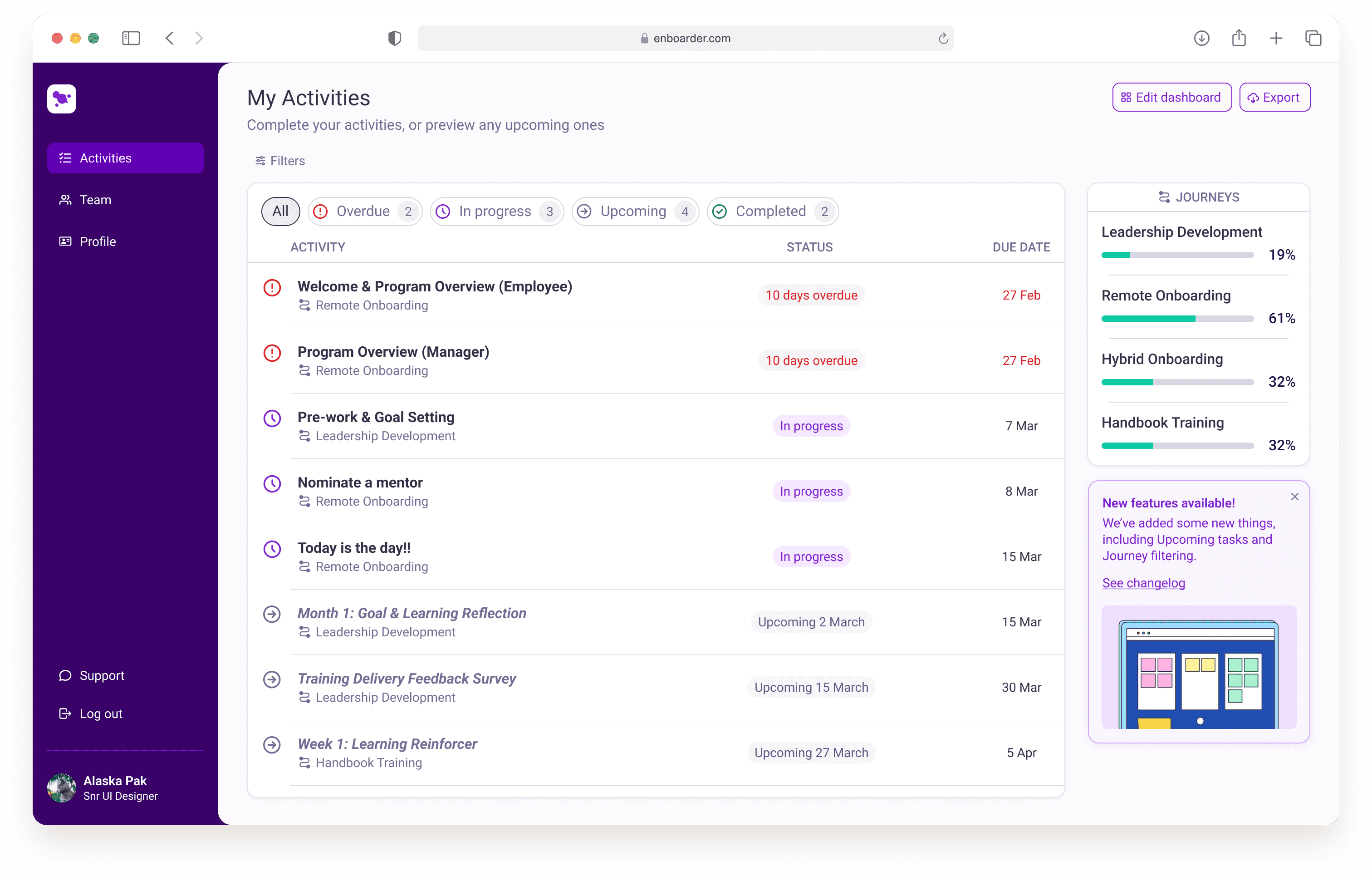Select the All filter pill
1372x876 pixels.
click(x=280, y=212)
